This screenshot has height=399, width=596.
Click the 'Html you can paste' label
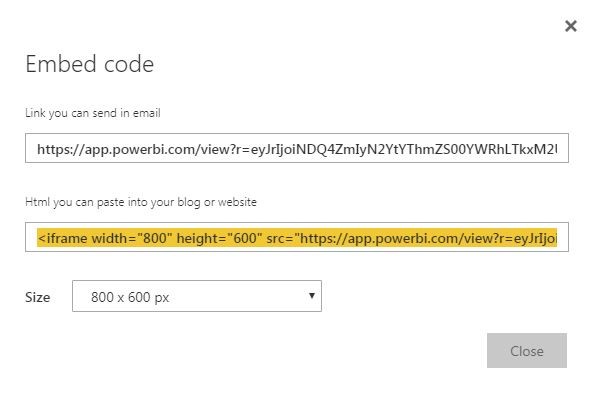pyautogui.click(x=141, y=202)
